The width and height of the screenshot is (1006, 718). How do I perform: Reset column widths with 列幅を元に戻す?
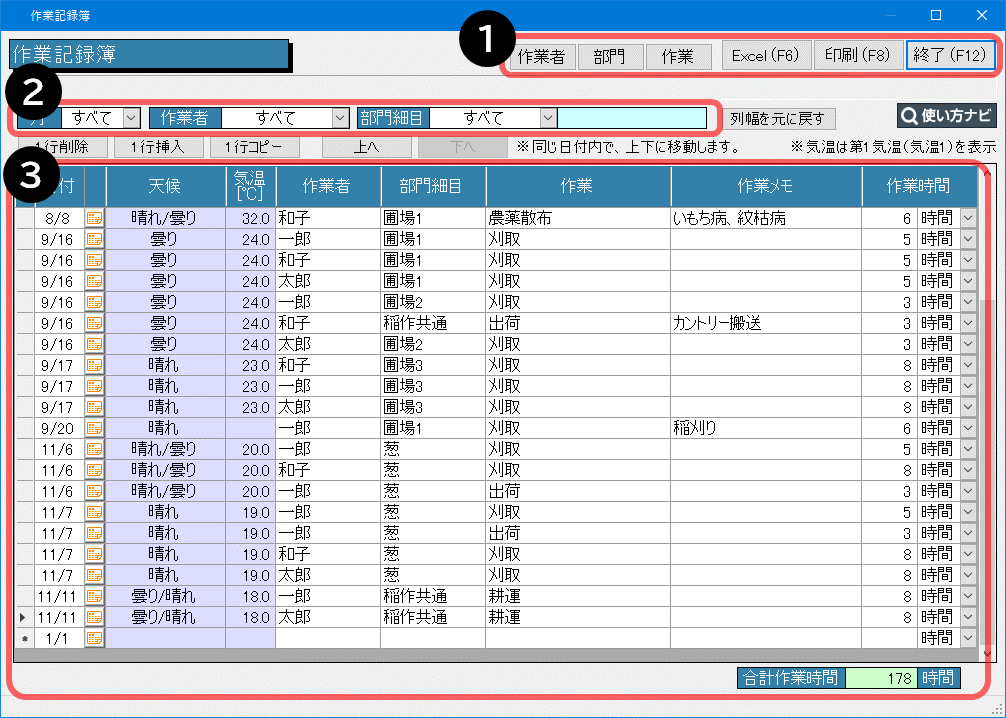tap(776, 119)
